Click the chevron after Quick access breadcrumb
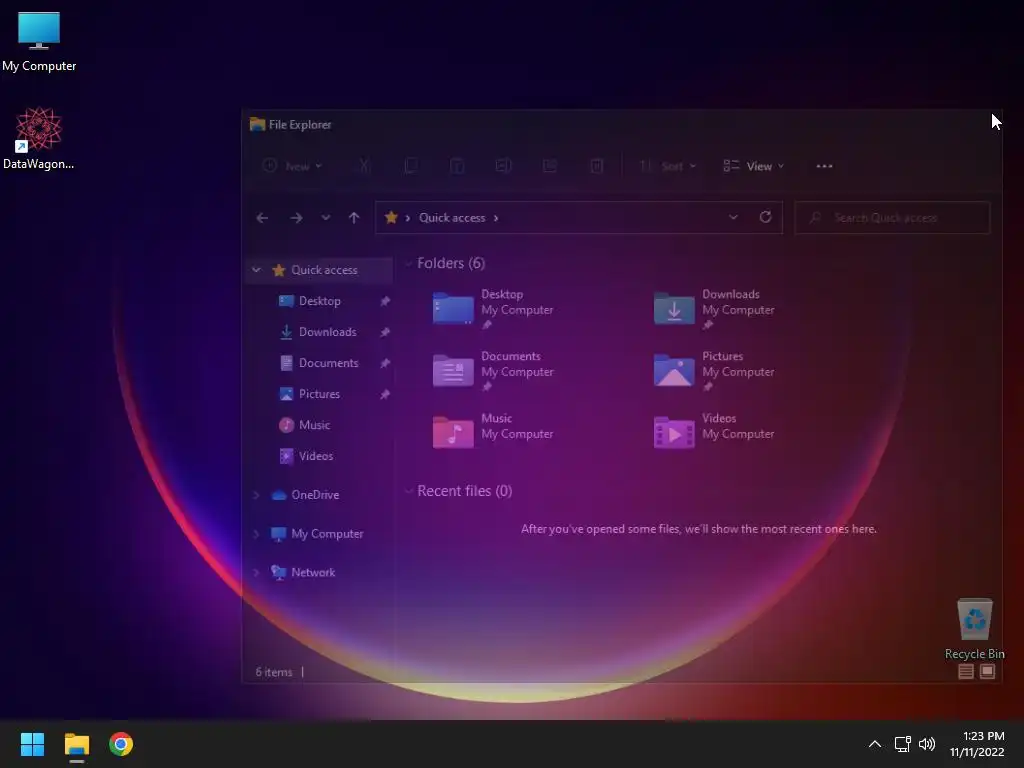Viewport: 1024px width, 768px height. click(x=496, y=217)
